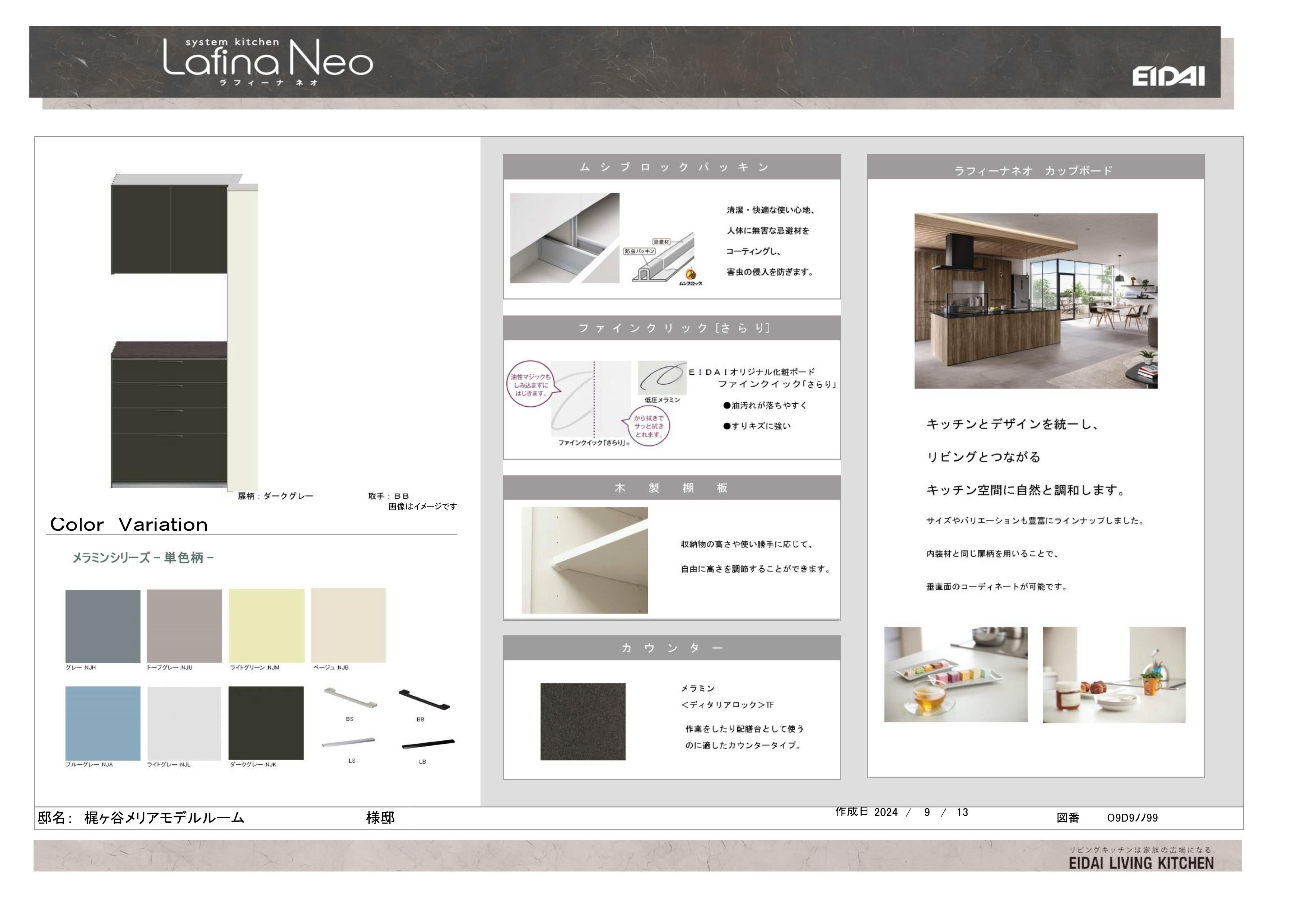Screen dimensions: 1307x924
Task: Click the ファインクイック「さらり」 surface image
Action: pos(591,399)
